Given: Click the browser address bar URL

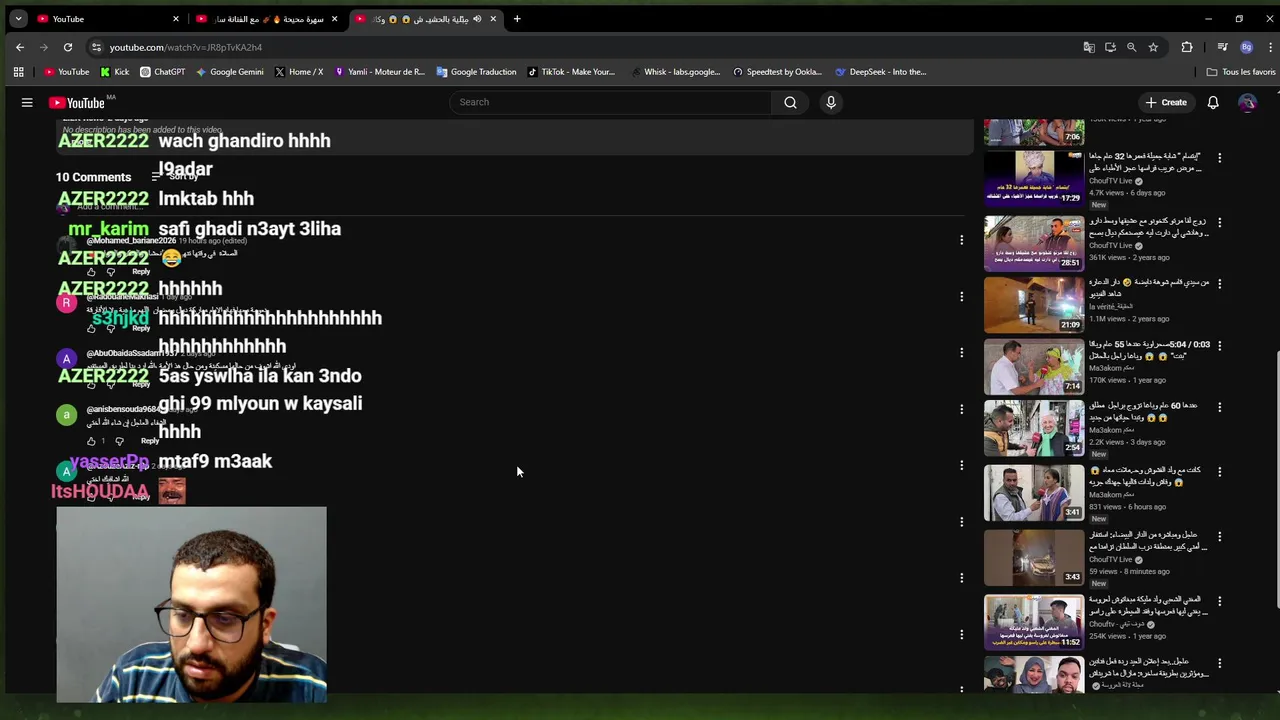Looking at the screenshot, I should tap(186, 47).
